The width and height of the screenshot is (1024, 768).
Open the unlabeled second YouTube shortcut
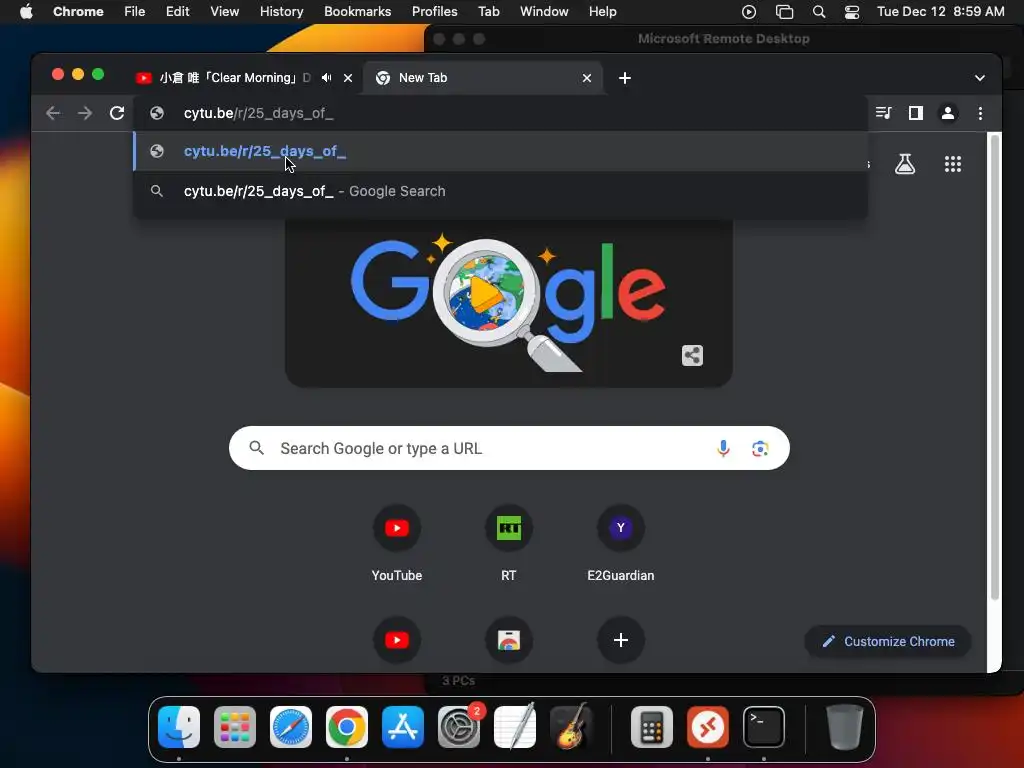[396, 640]
